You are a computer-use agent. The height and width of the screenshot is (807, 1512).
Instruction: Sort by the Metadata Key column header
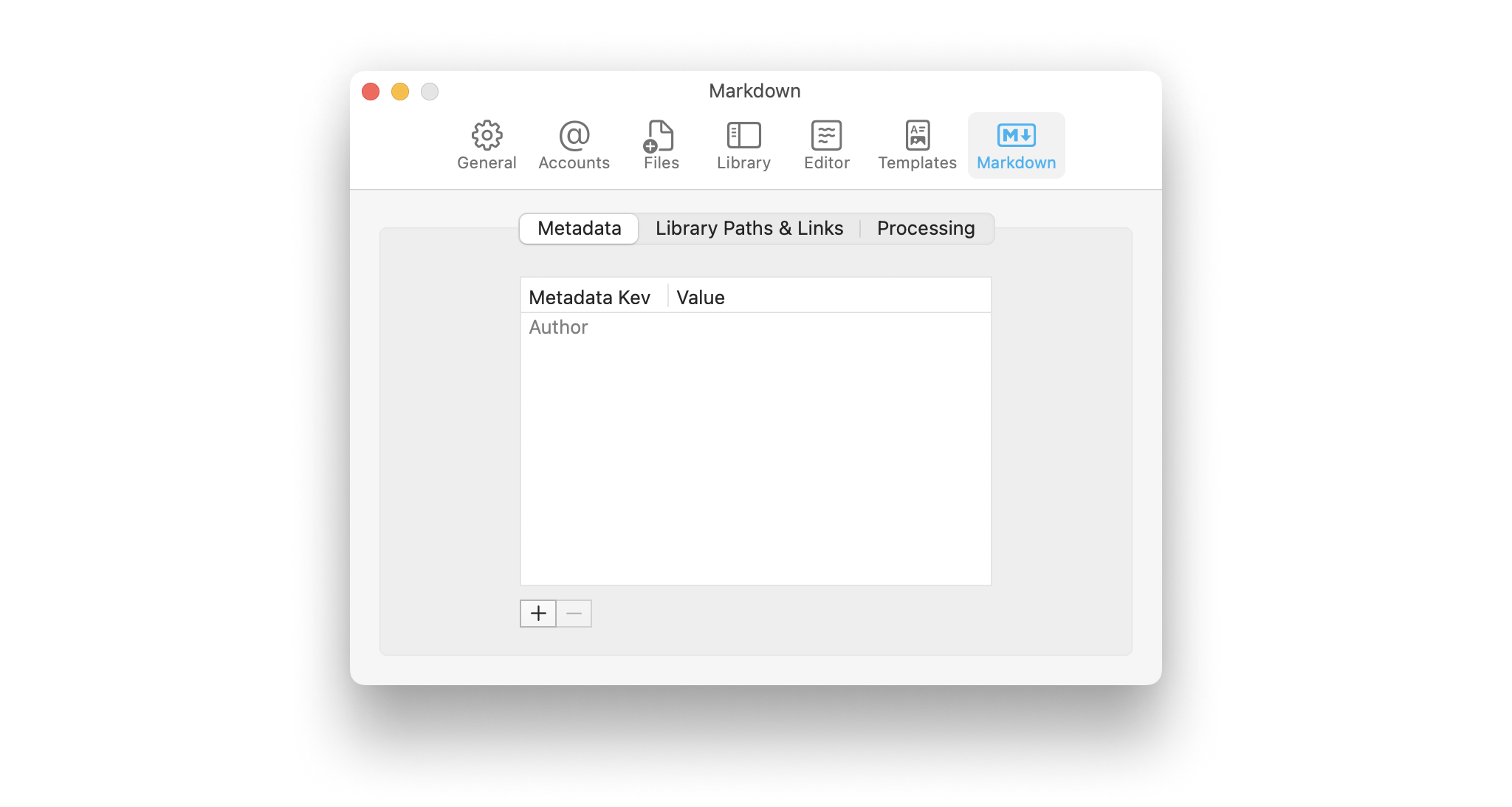589,297
